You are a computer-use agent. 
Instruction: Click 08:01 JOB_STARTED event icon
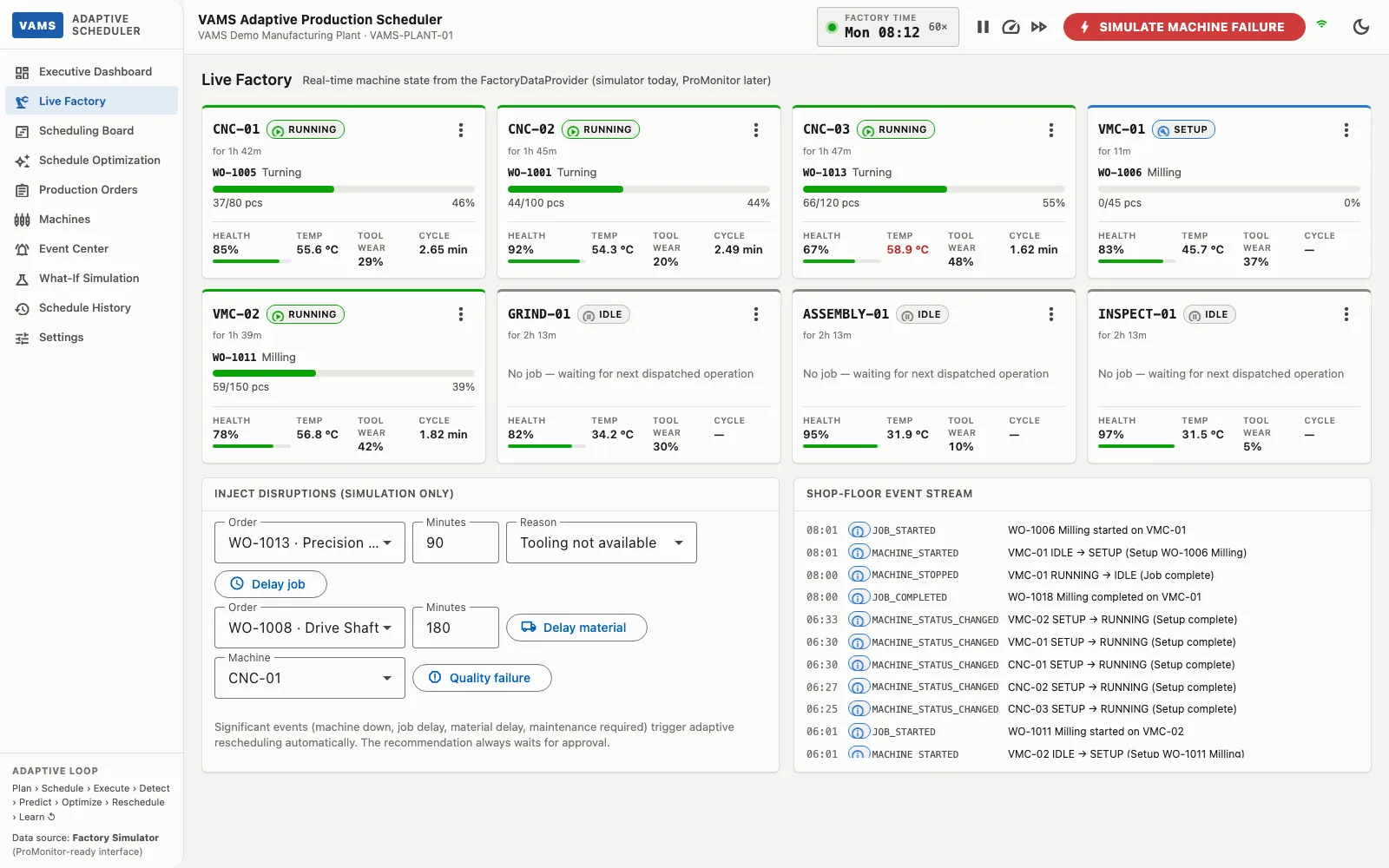tap(859, 530)
